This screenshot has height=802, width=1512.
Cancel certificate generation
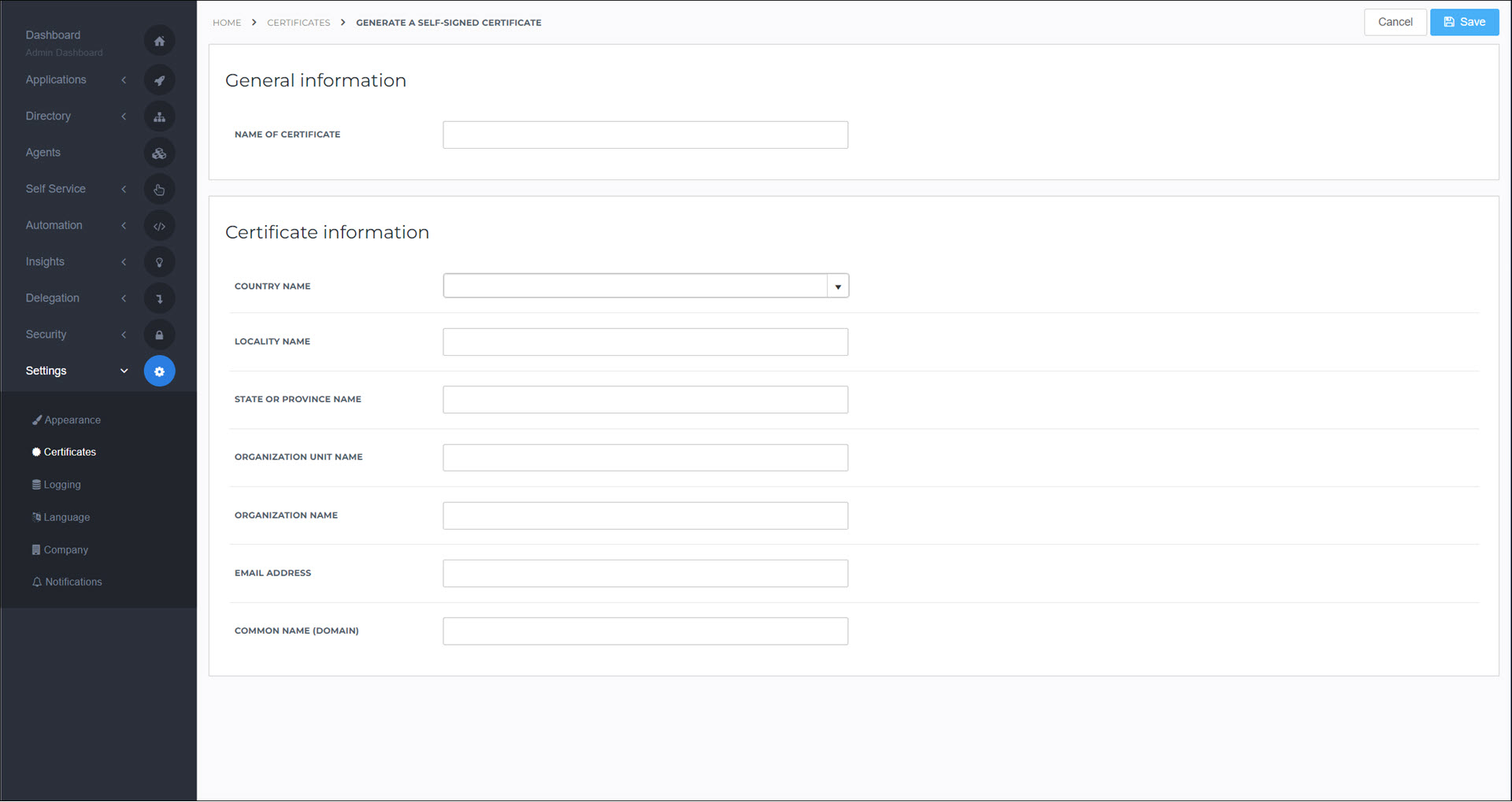click(x=1395, y=22)
